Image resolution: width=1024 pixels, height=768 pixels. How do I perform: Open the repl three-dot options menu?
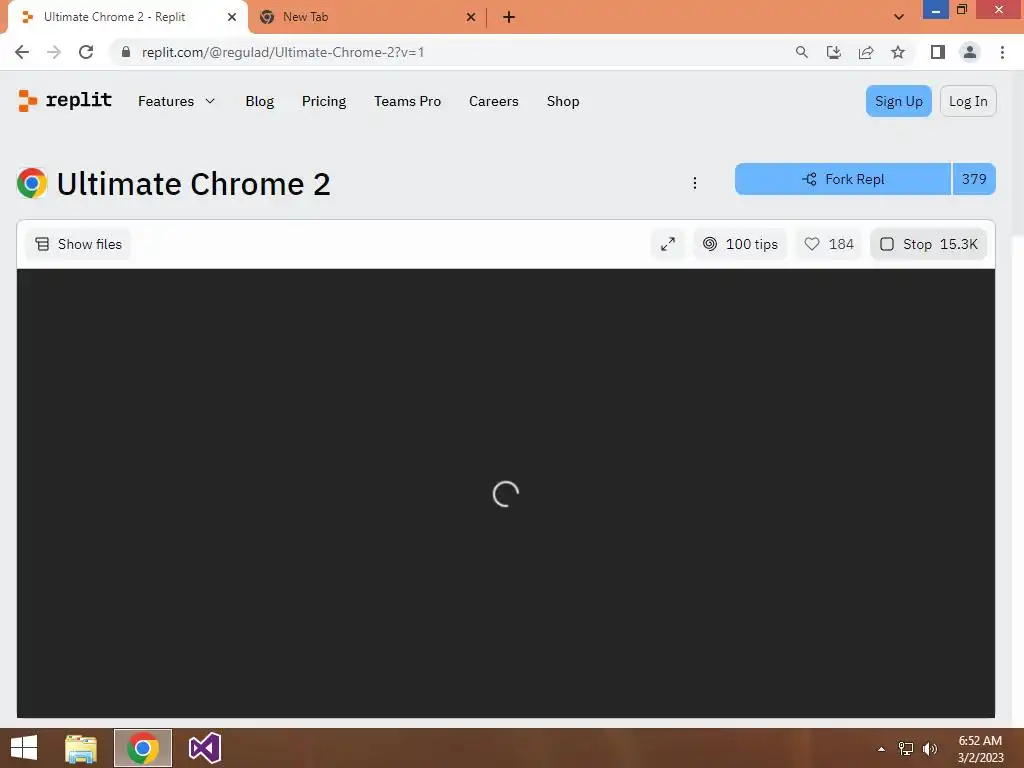pos(695,183)
